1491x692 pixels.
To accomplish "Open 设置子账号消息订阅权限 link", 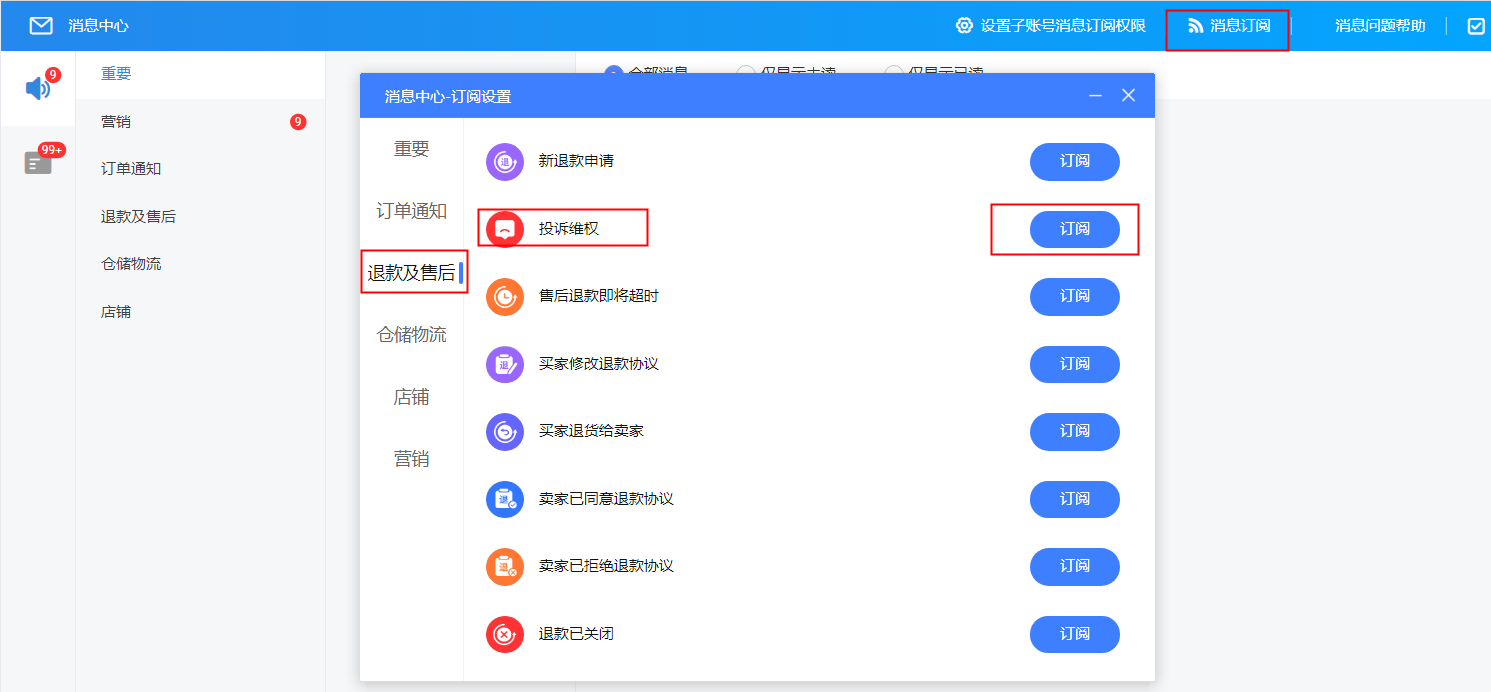I will pos(1063,26).
